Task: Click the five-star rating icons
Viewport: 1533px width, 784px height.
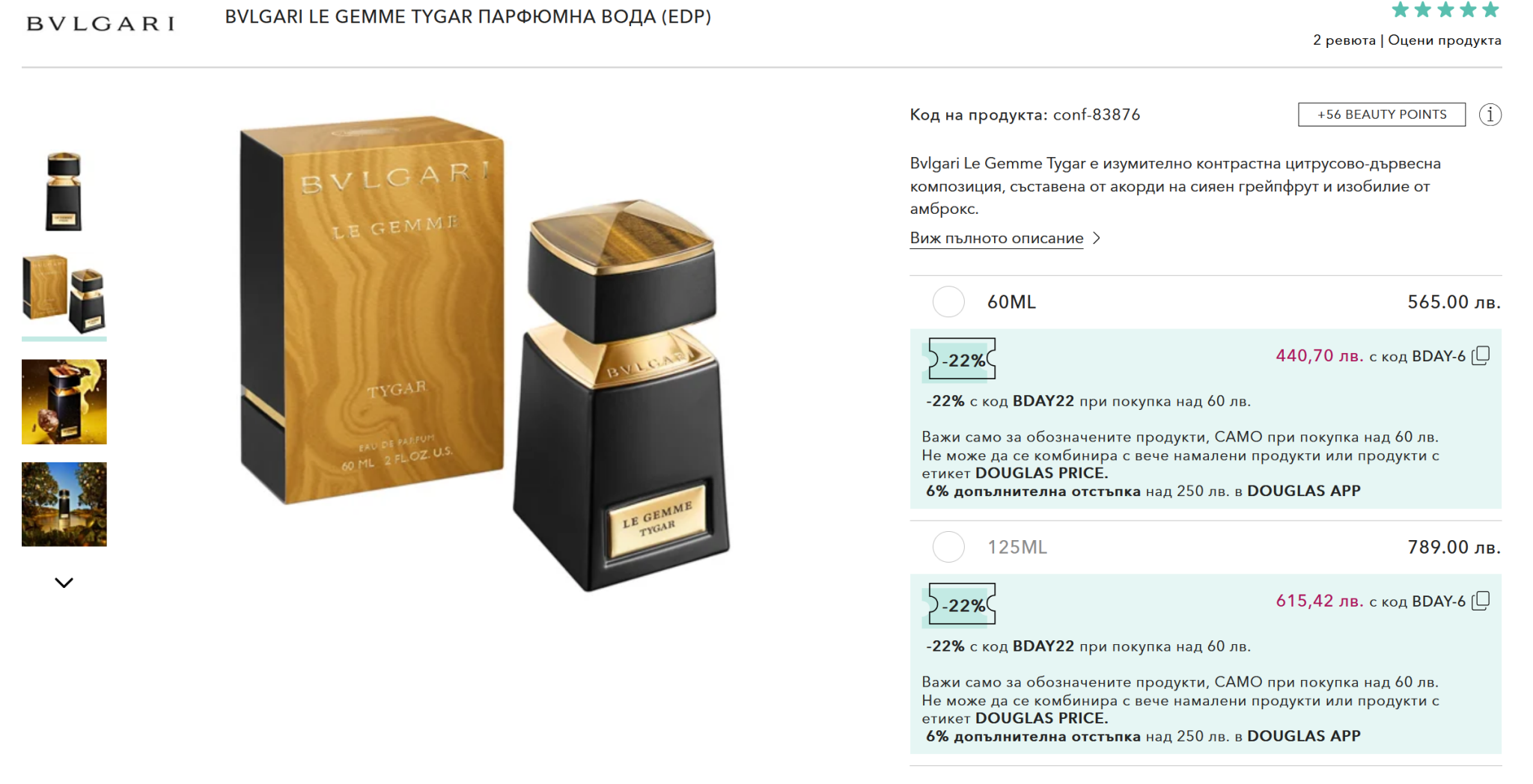Action: click(x=1445, y=10)
